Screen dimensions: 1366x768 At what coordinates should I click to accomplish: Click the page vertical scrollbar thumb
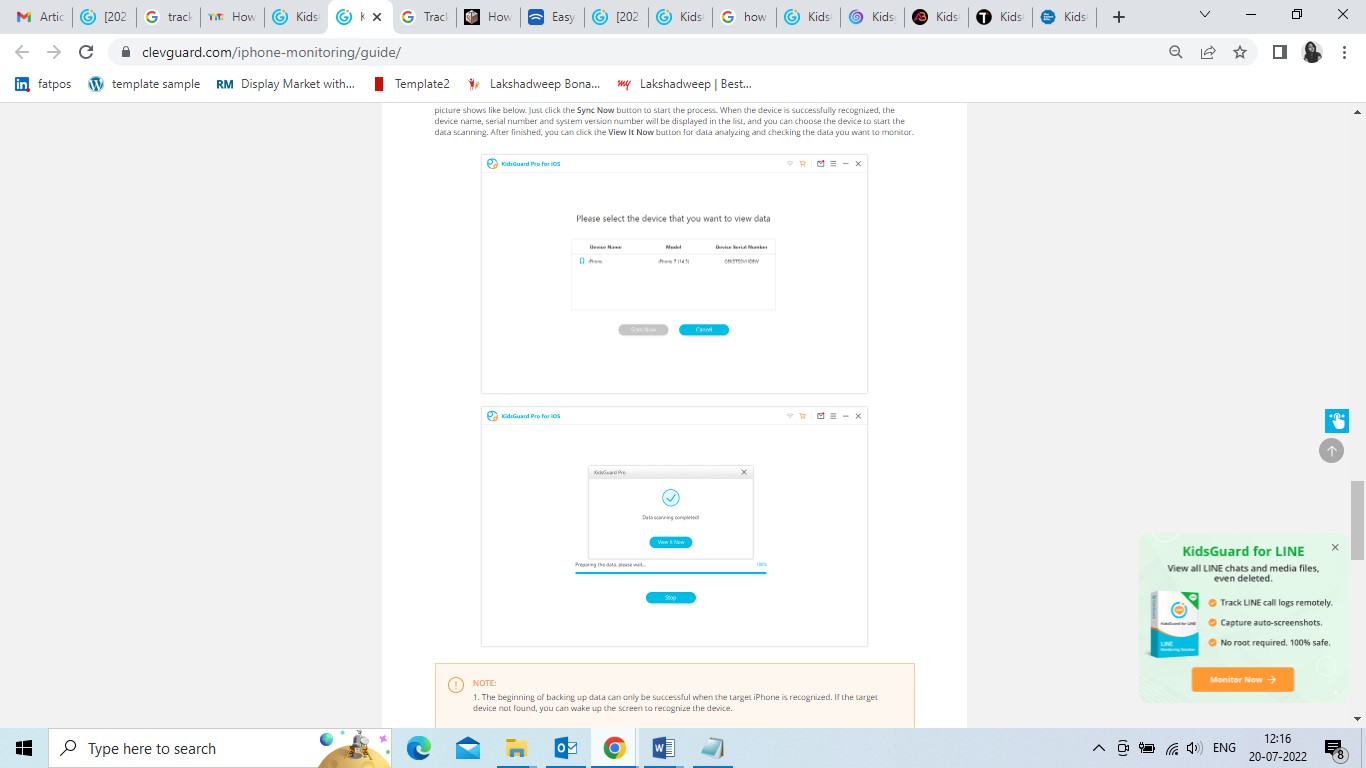(x=1357, y=520)
